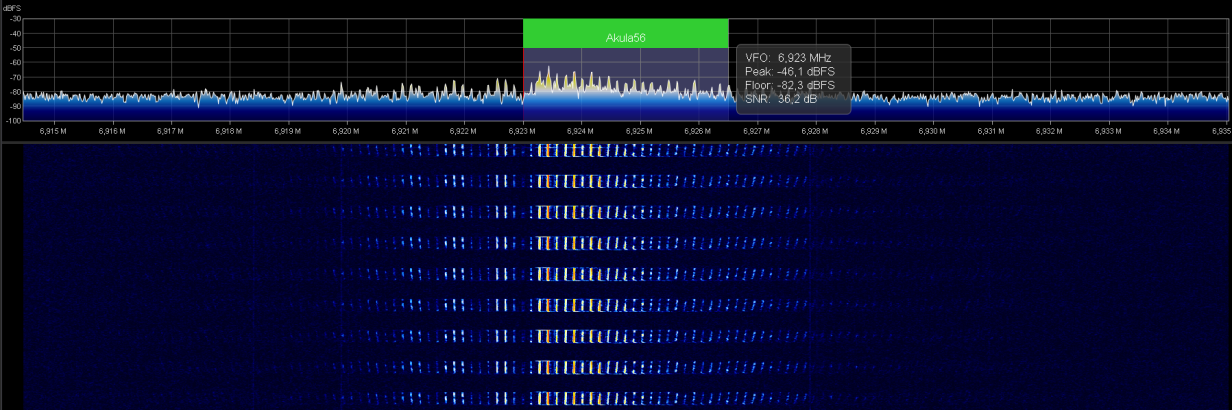Click the -30 dBFS scale value
1232x410 pixels.
[x=14, y=19]
